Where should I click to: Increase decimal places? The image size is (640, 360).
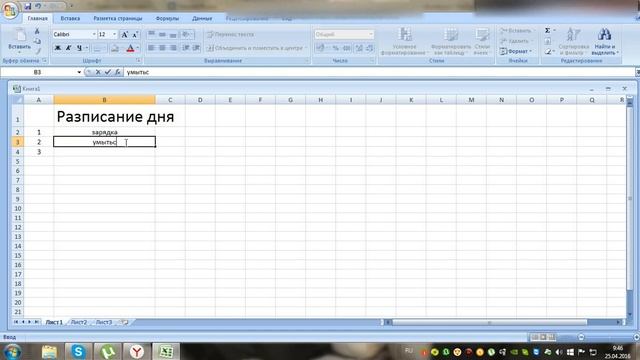pos(359,48)
